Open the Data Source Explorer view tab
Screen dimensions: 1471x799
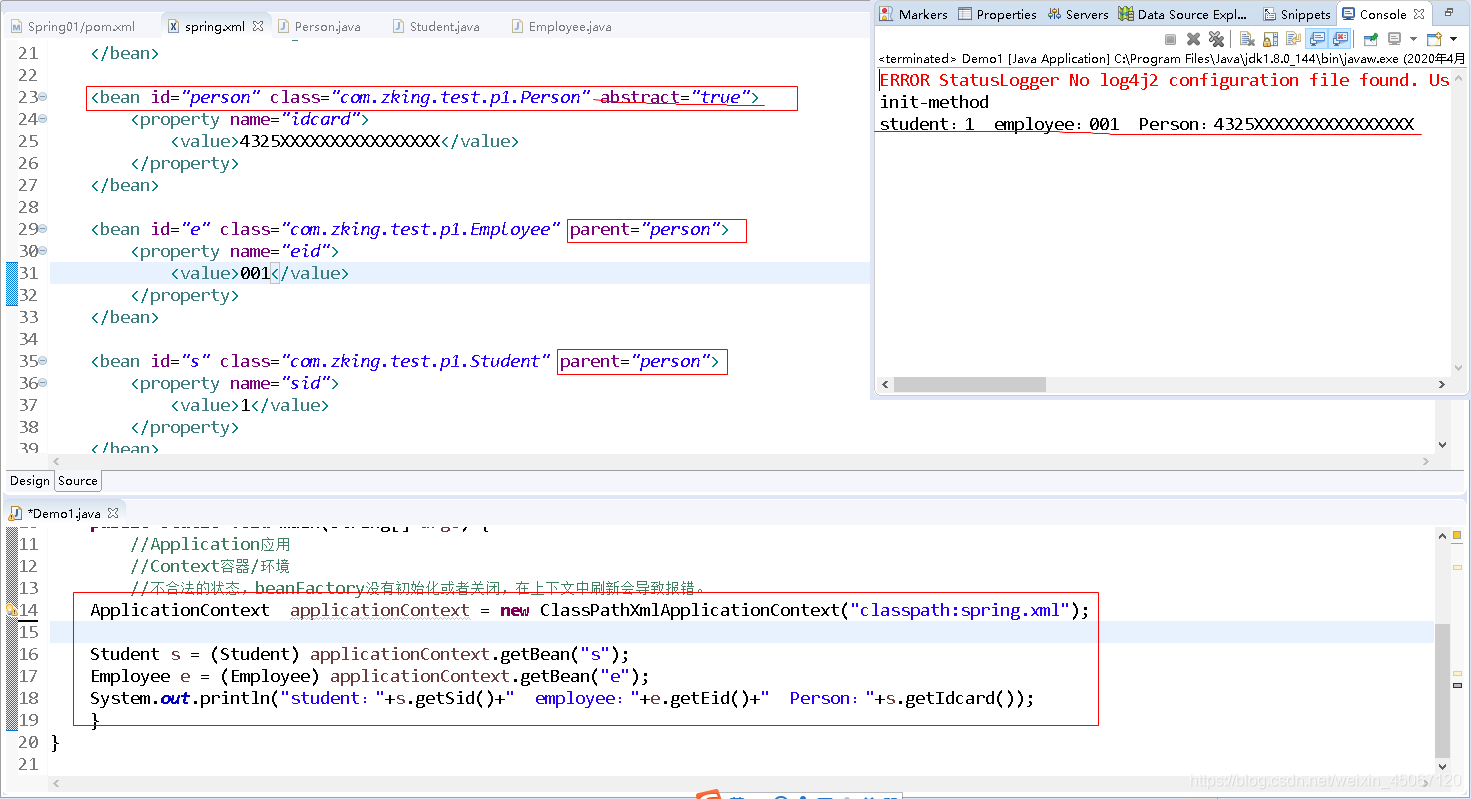click(1183, 14)
